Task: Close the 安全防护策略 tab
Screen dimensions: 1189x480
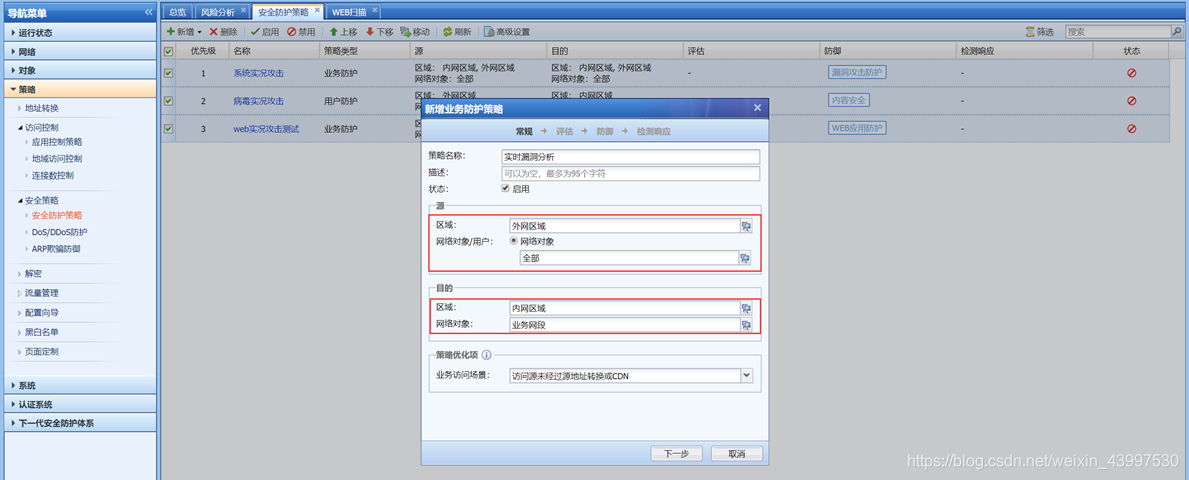Action: pos(317,11)
